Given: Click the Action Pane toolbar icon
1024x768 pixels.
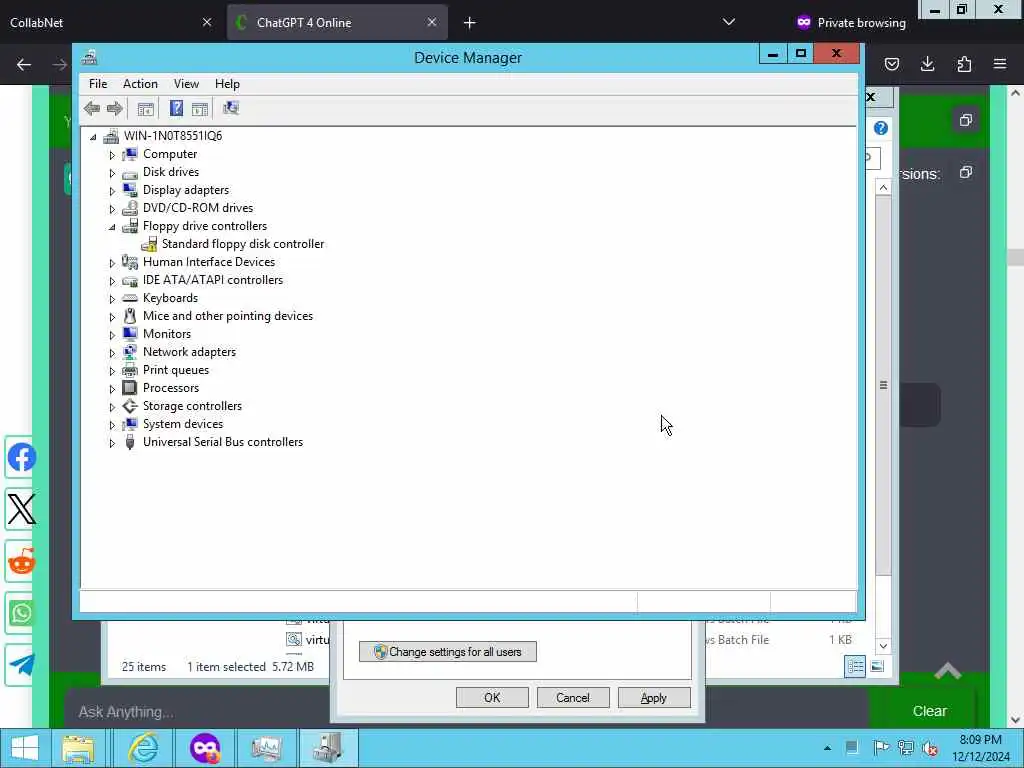Looking at the screenshot, I should click(200, 108).
